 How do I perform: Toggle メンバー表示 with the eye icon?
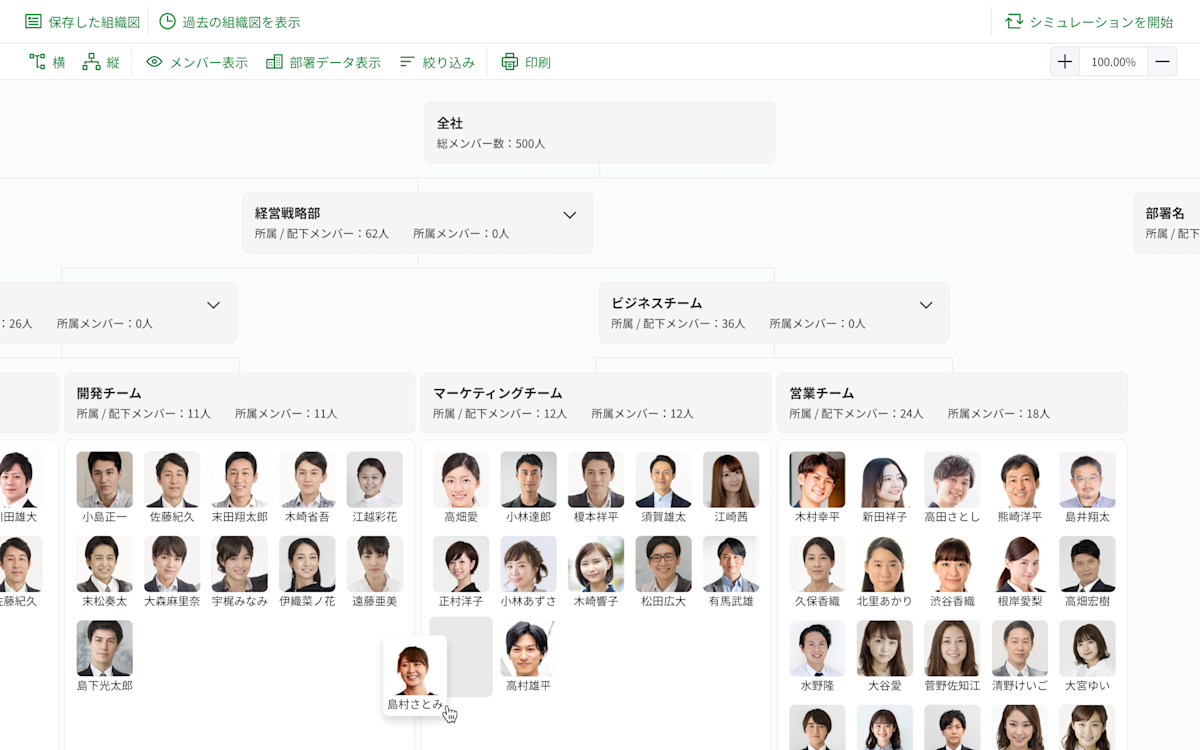154,61
